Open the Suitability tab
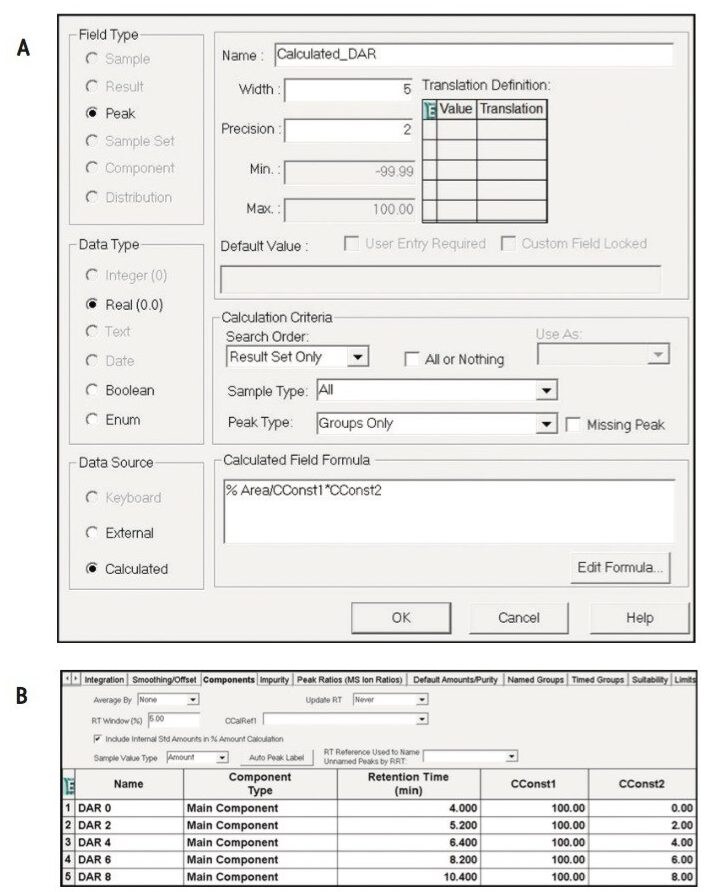722x892 pixels. (650, 680)
